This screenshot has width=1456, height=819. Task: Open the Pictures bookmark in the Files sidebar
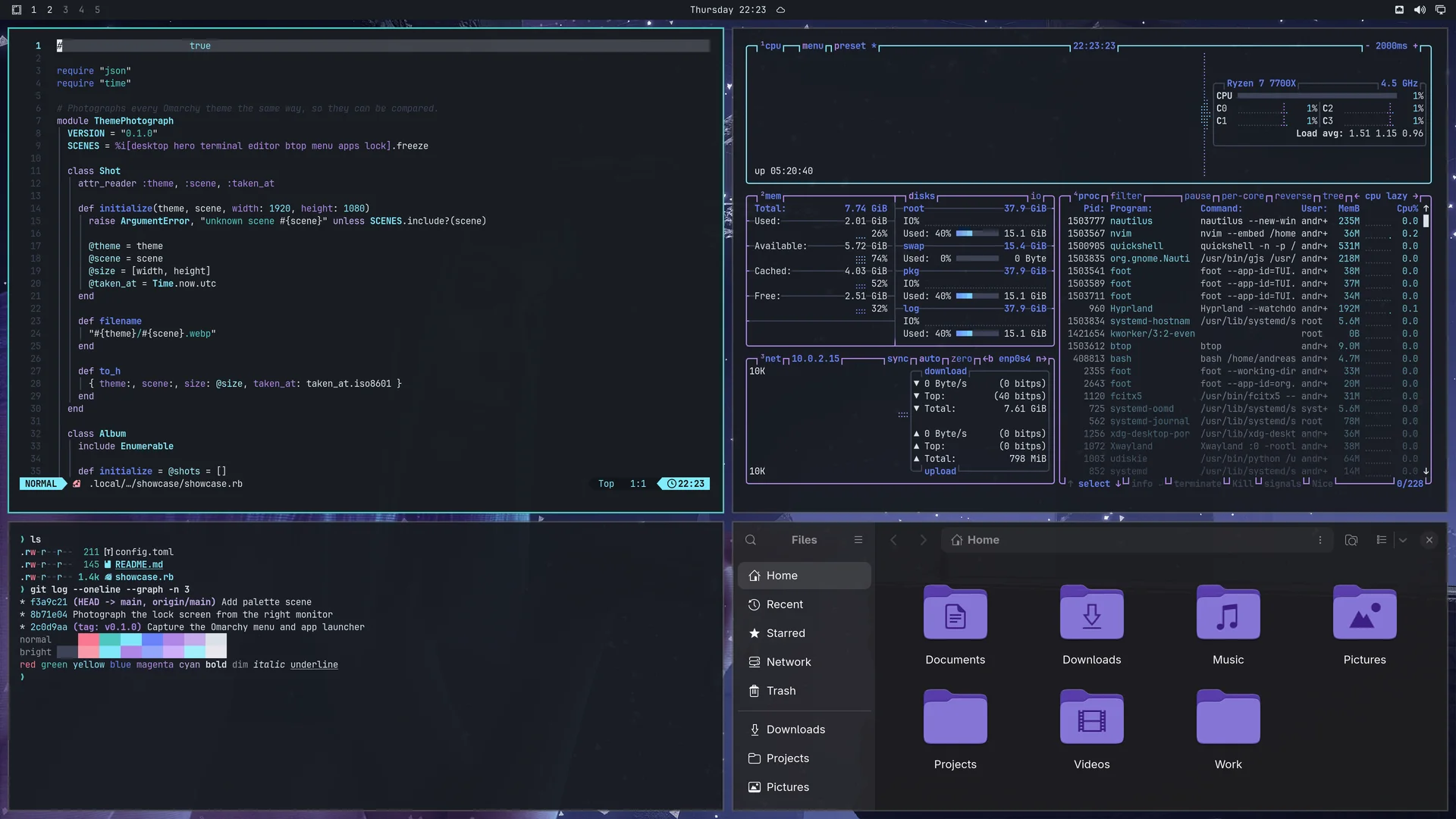(x=804, y=787)
